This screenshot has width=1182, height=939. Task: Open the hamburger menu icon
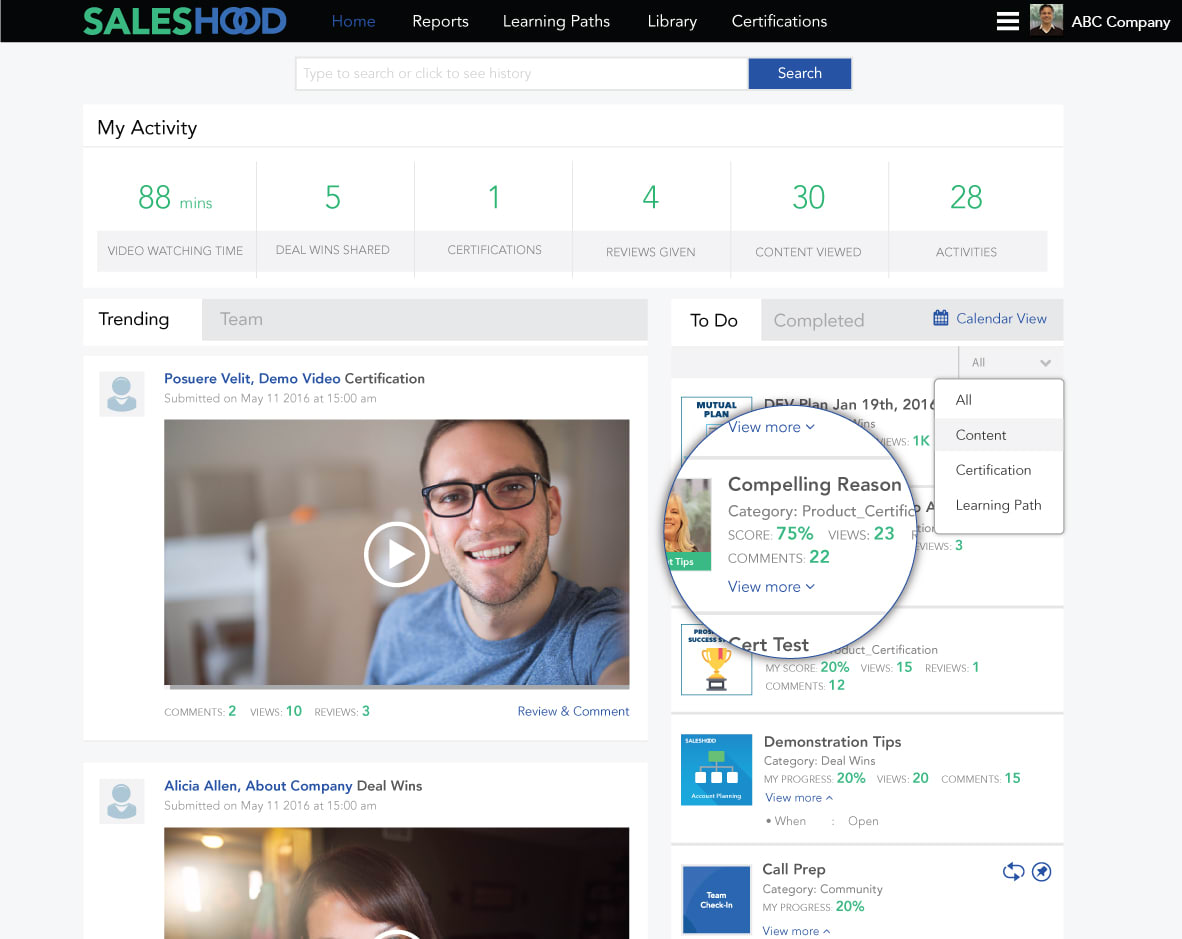pos(1007,21)
